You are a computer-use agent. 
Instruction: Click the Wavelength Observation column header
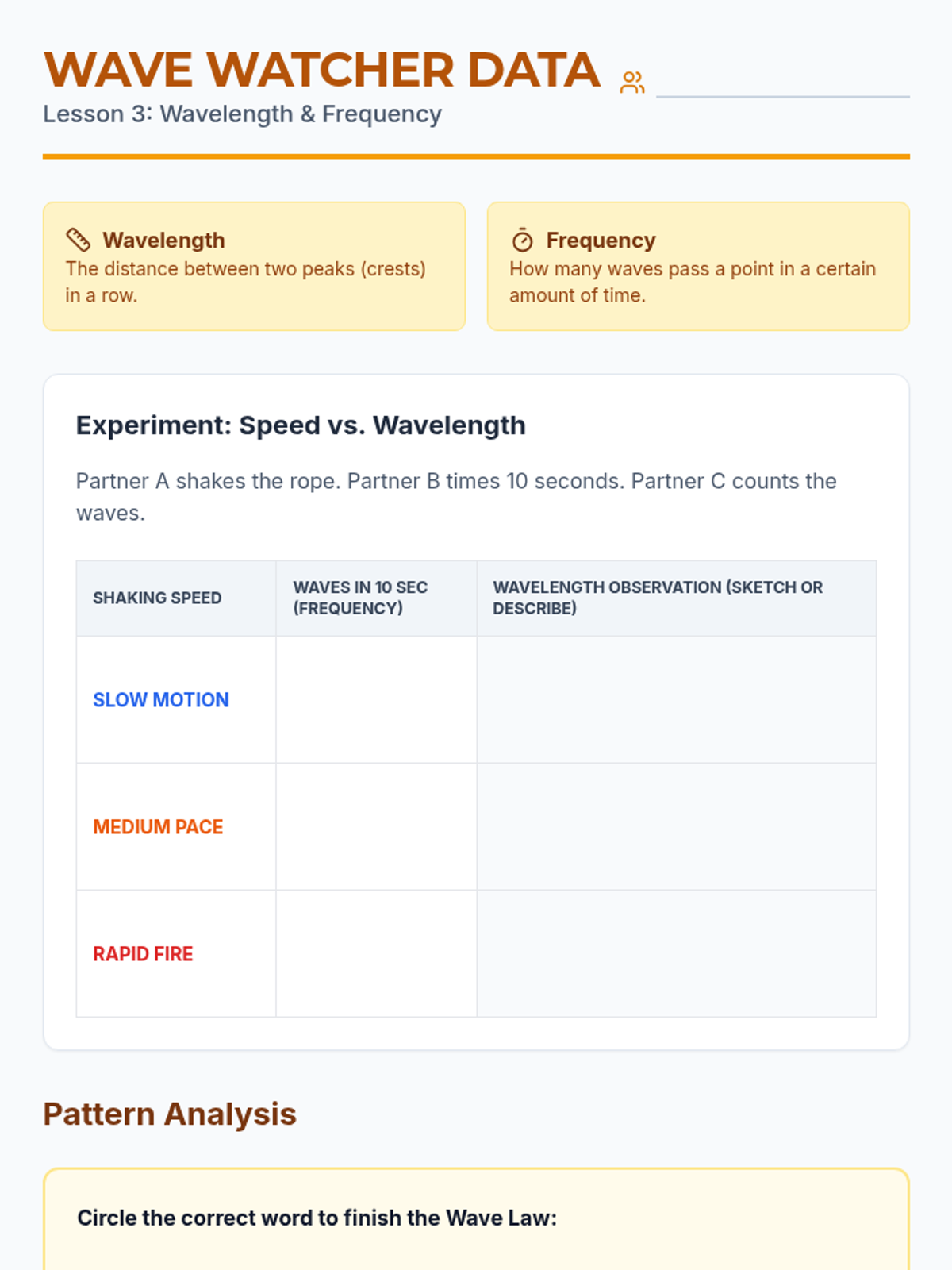[658, 598]
